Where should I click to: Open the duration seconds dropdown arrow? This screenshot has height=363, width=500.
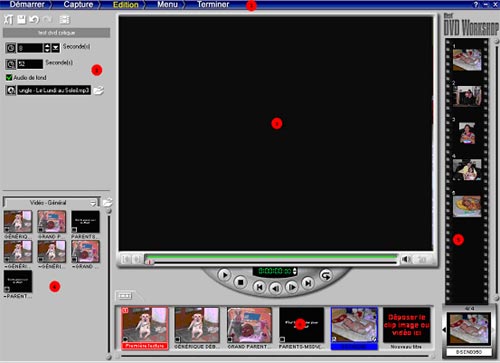click(x=56, y=48)
